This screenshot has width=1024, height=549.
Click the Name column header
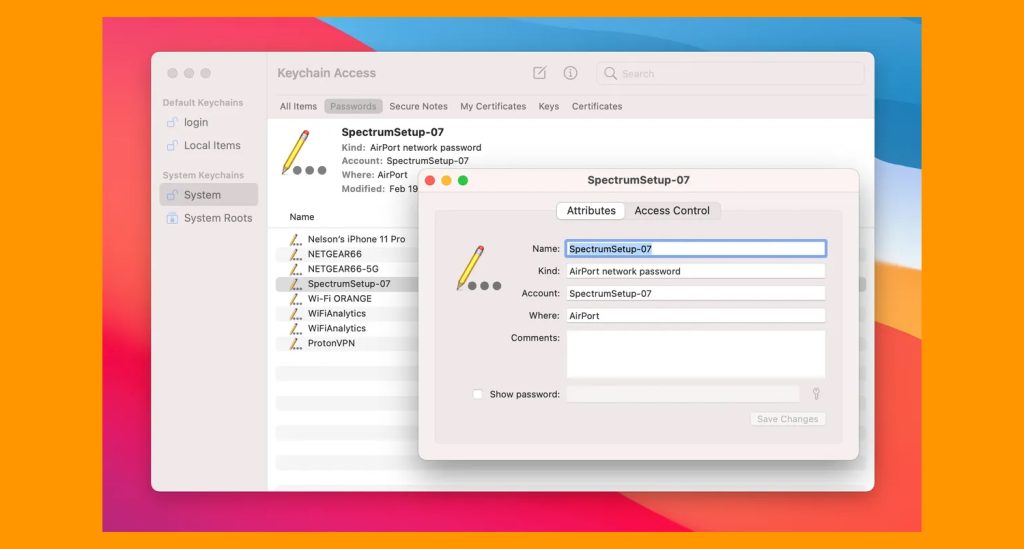click(302, 217)
